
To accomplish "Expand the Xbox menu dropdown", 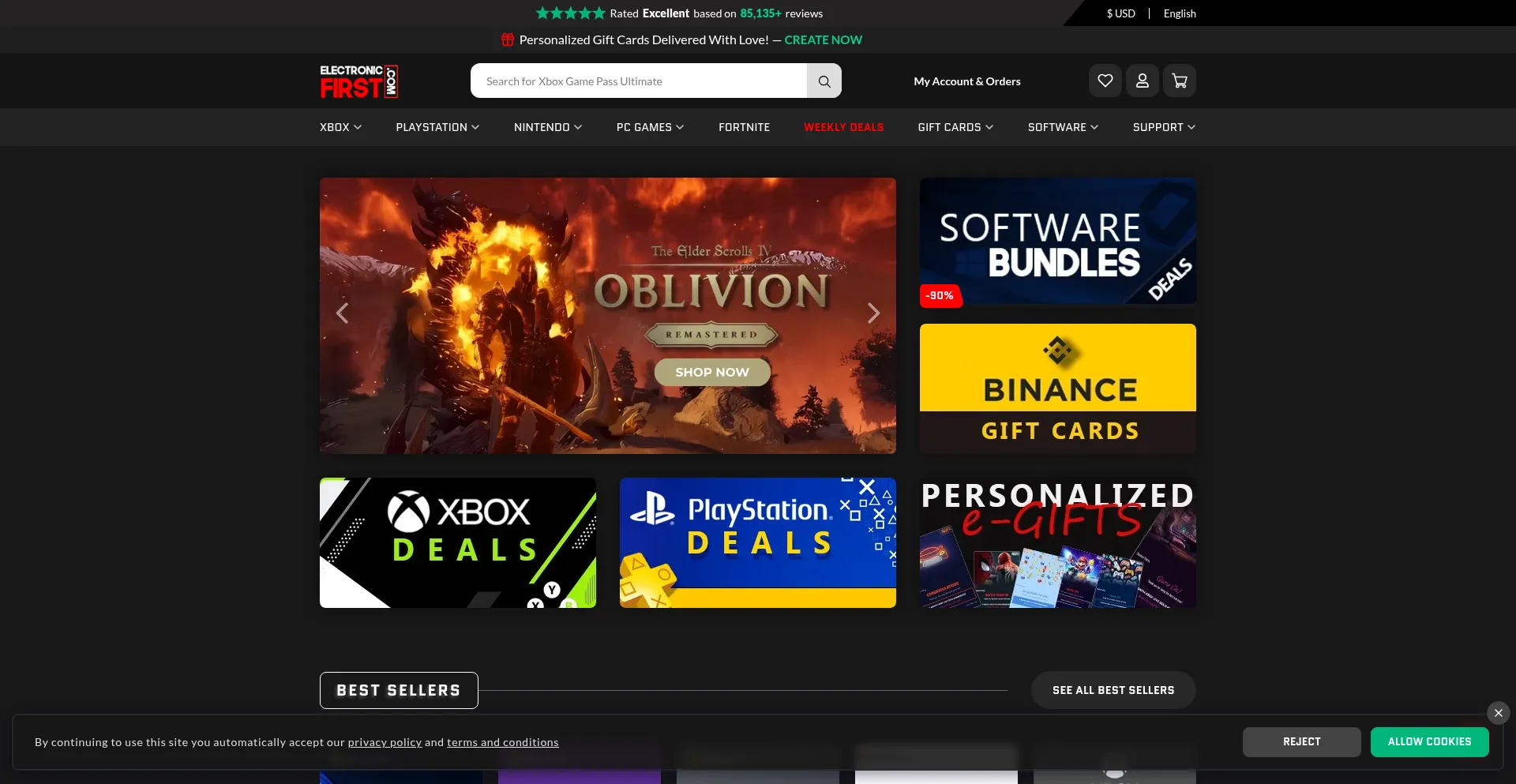I will point(340,127).
